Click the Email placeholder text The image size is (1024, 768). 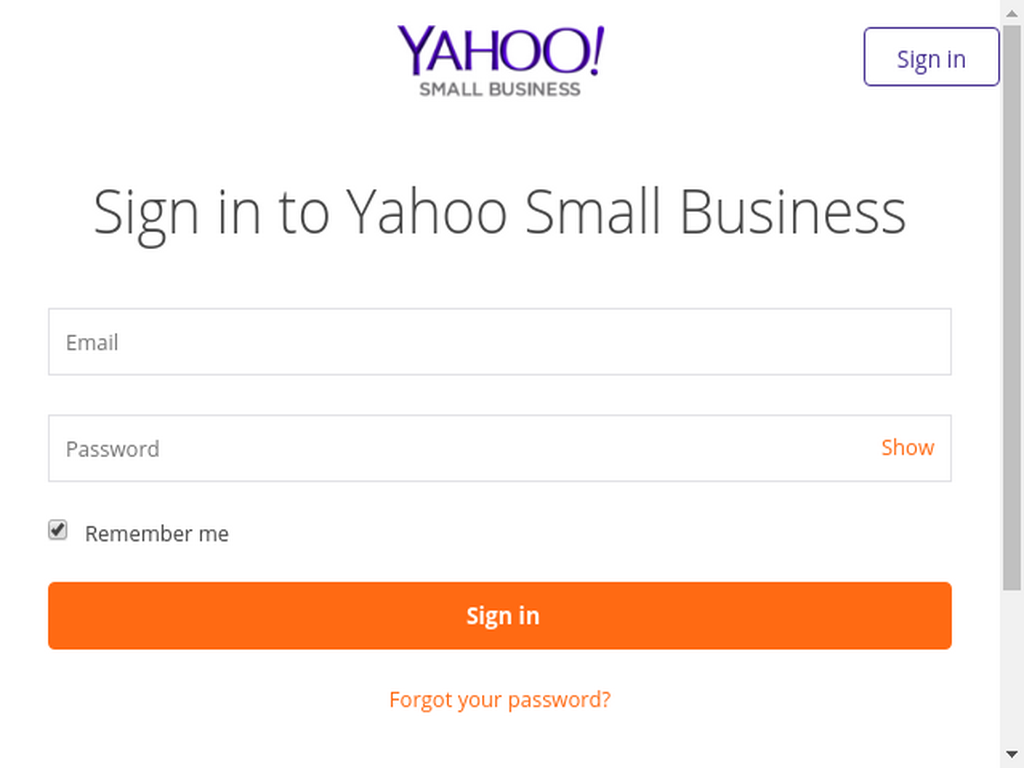point(92,342)
